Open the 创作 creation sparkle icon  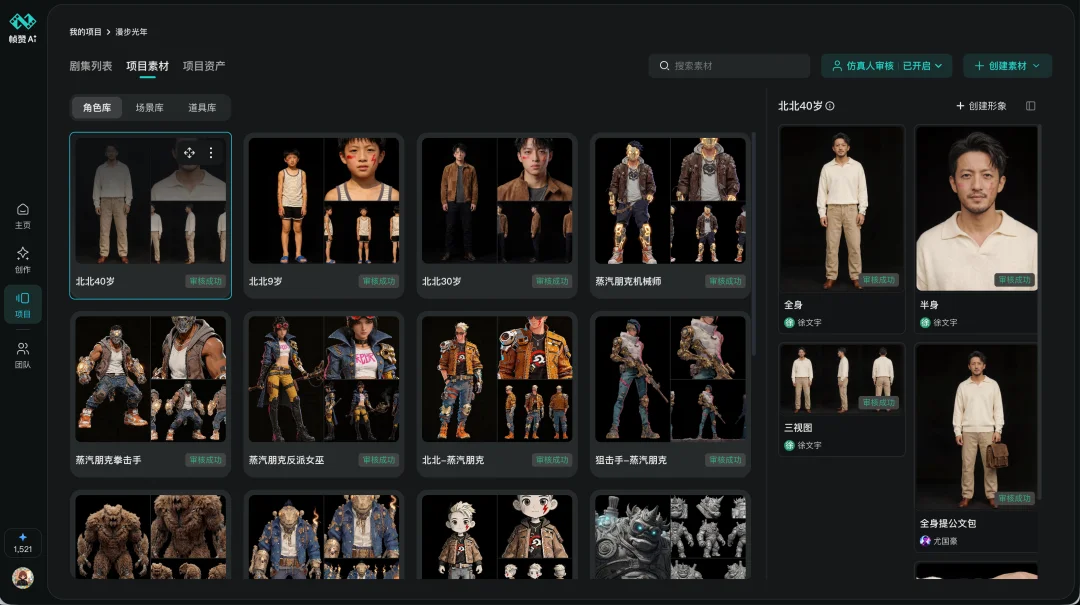[x=22, y=259]
